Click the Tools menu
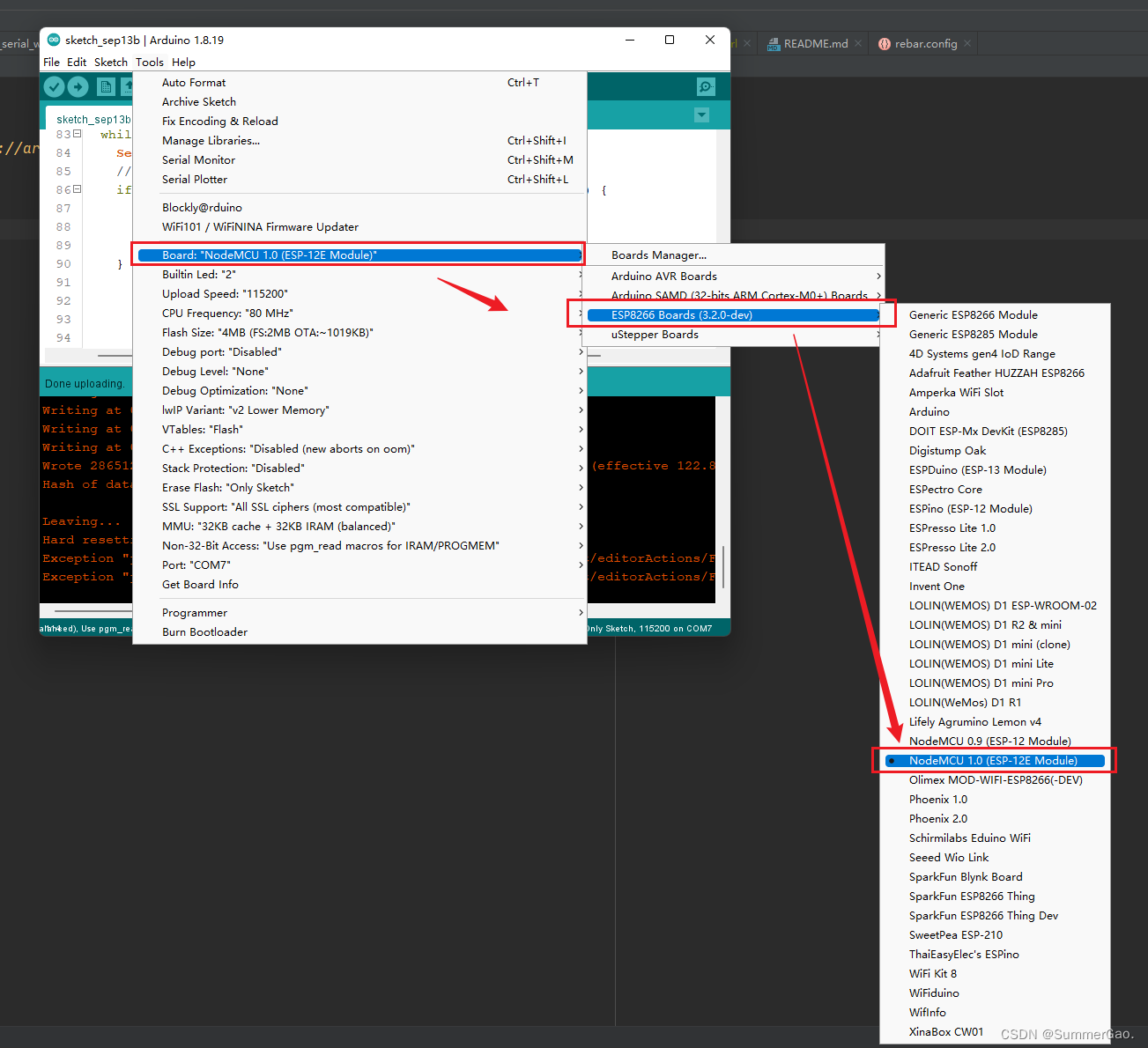 (x=150, y=63)
